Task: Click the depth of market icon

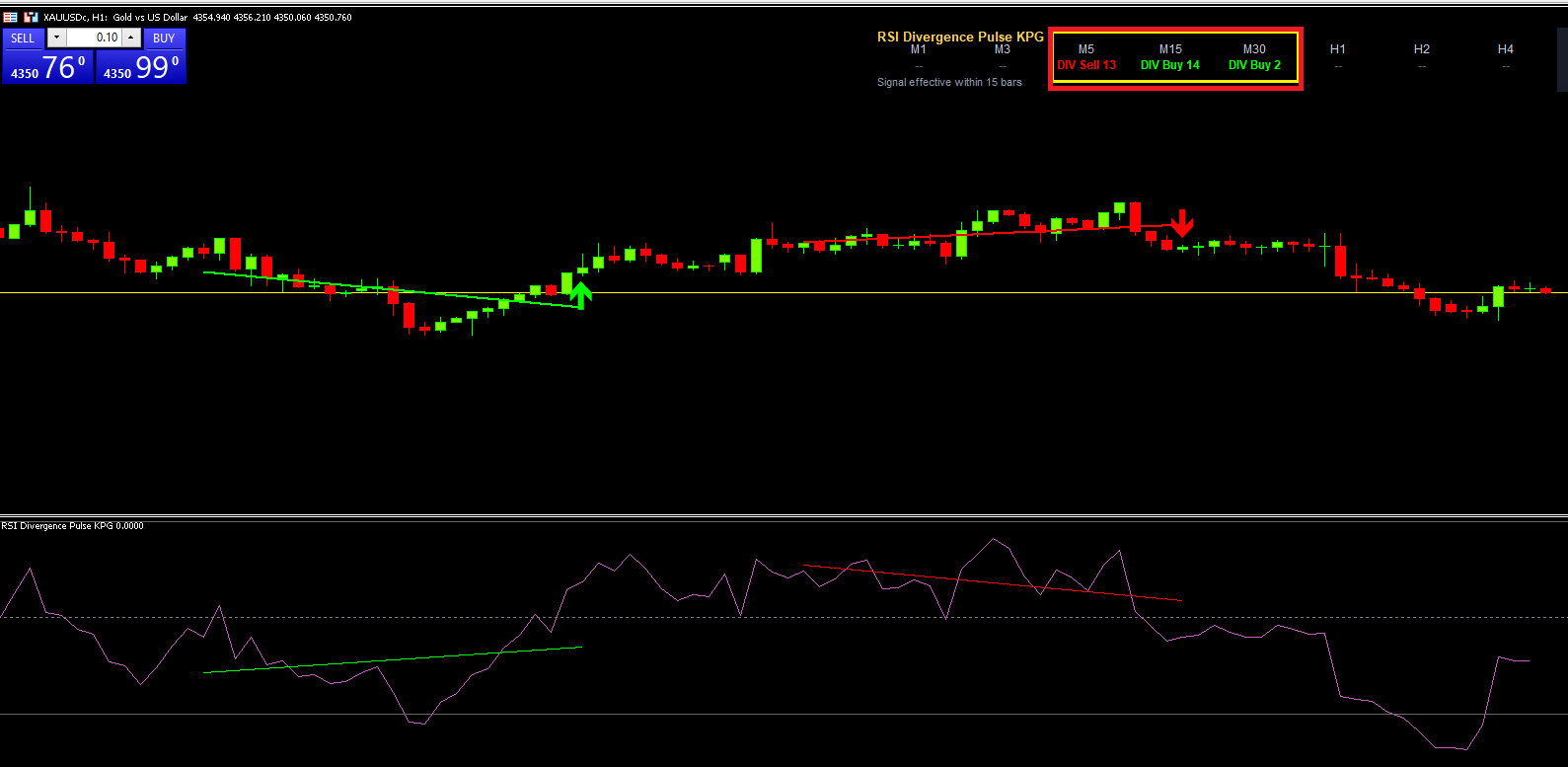Action: pyautogui.click(x=31, y=17)
